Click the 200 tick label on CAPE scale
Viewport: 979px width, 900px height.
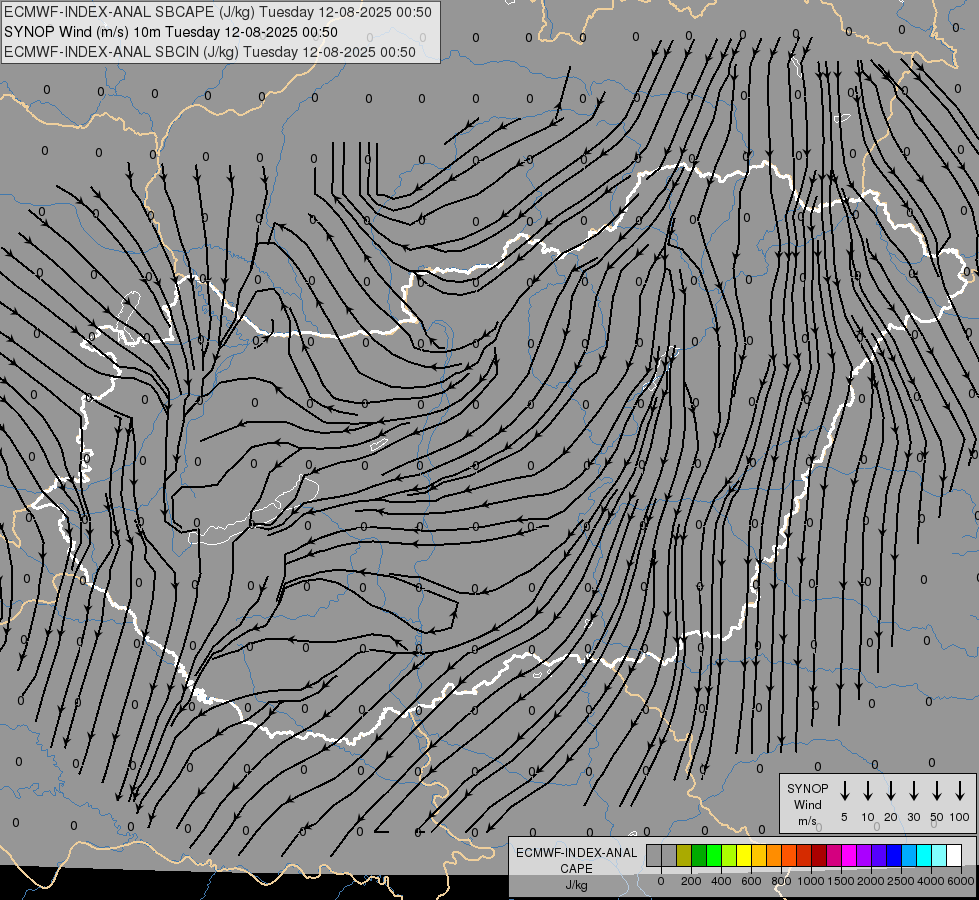point(691,881)
